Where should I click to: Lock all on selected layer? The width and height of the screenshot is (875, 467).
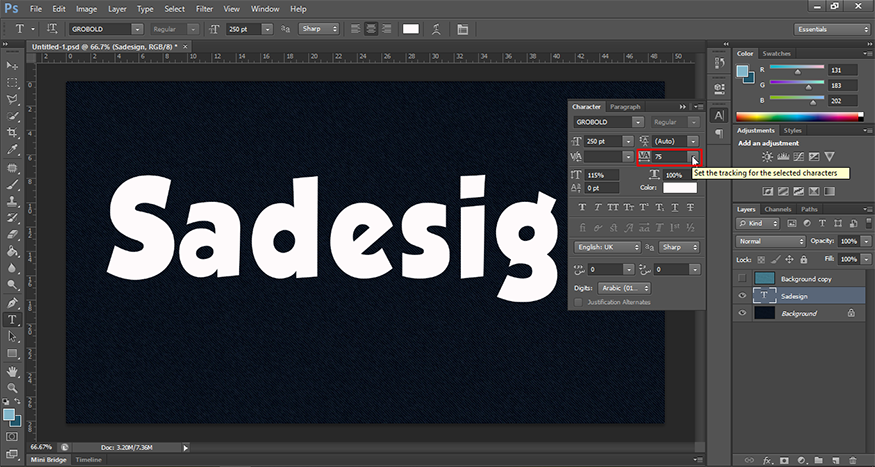click(804, 259)
